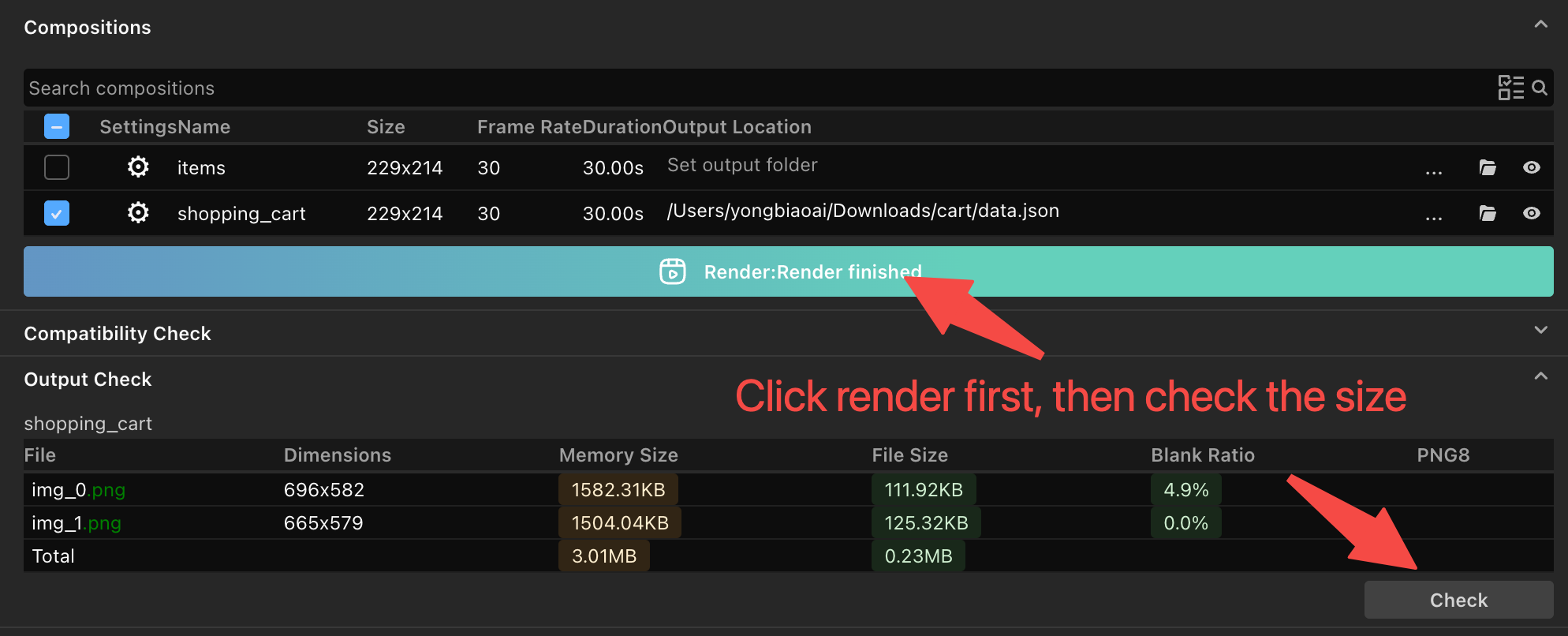Click the Output Location column header
Screen dimensions: 1568x636
point(737,127)
